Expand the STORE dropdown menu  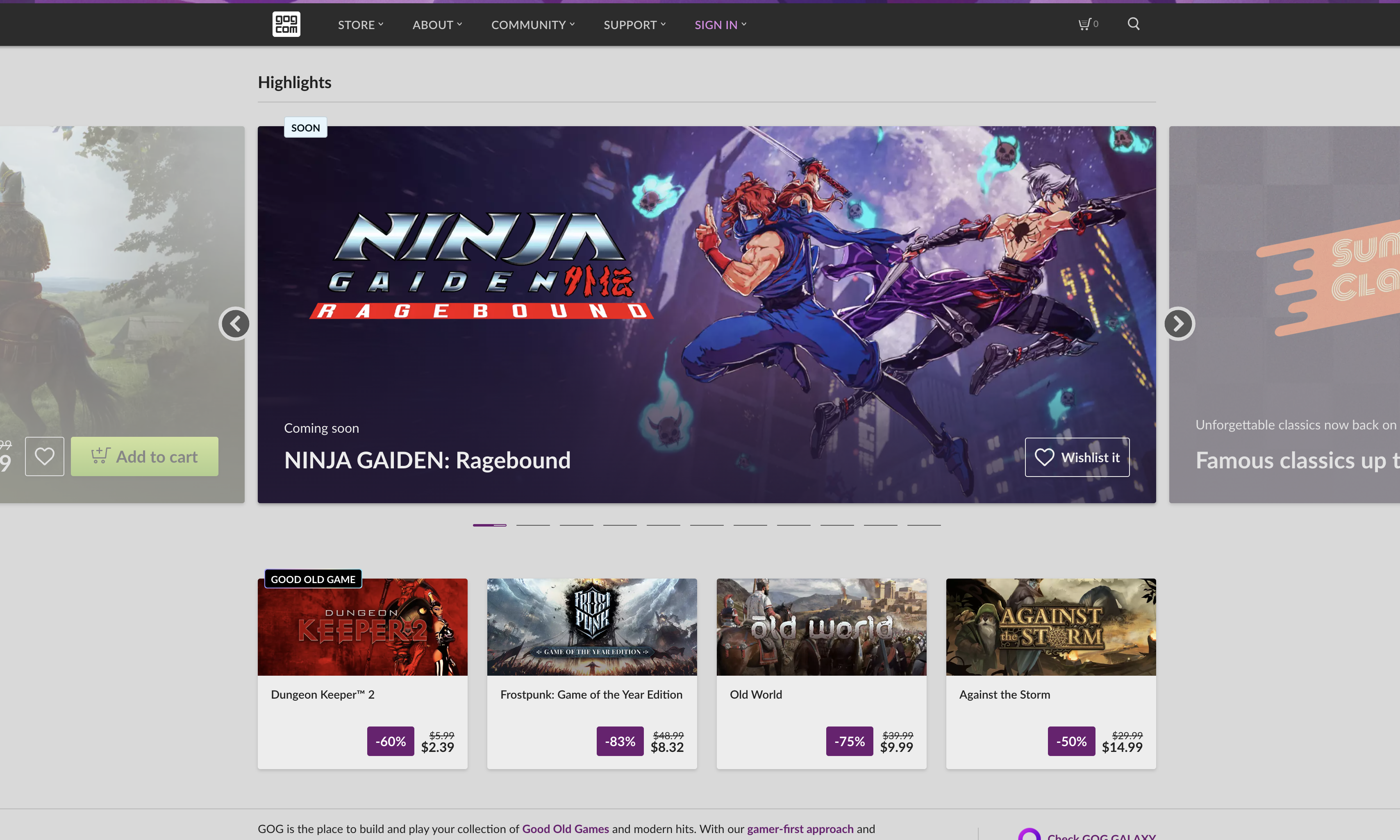click(x=360, y=25)
